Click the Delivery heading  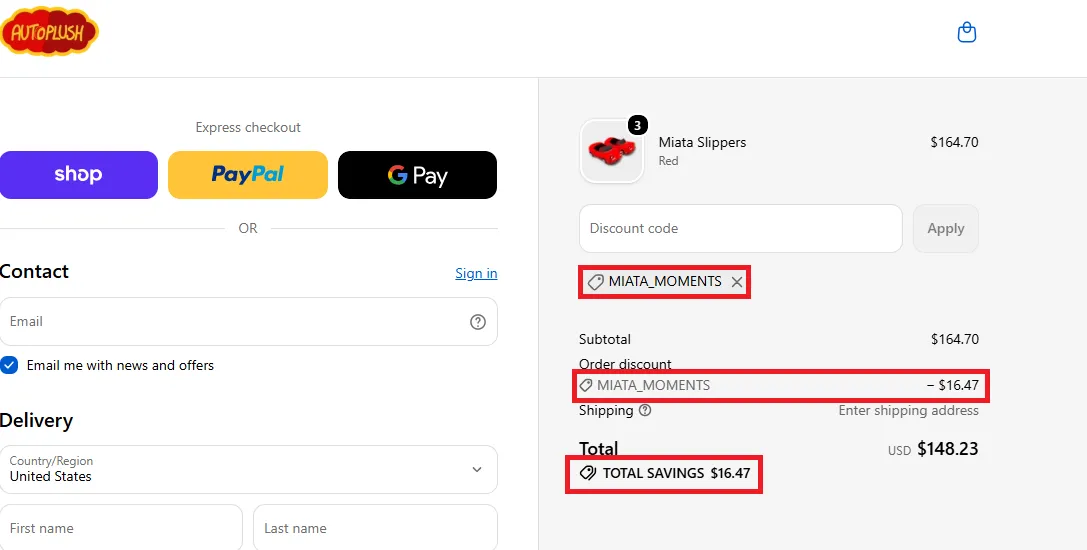pyautogui.click(x=36, y=421)
